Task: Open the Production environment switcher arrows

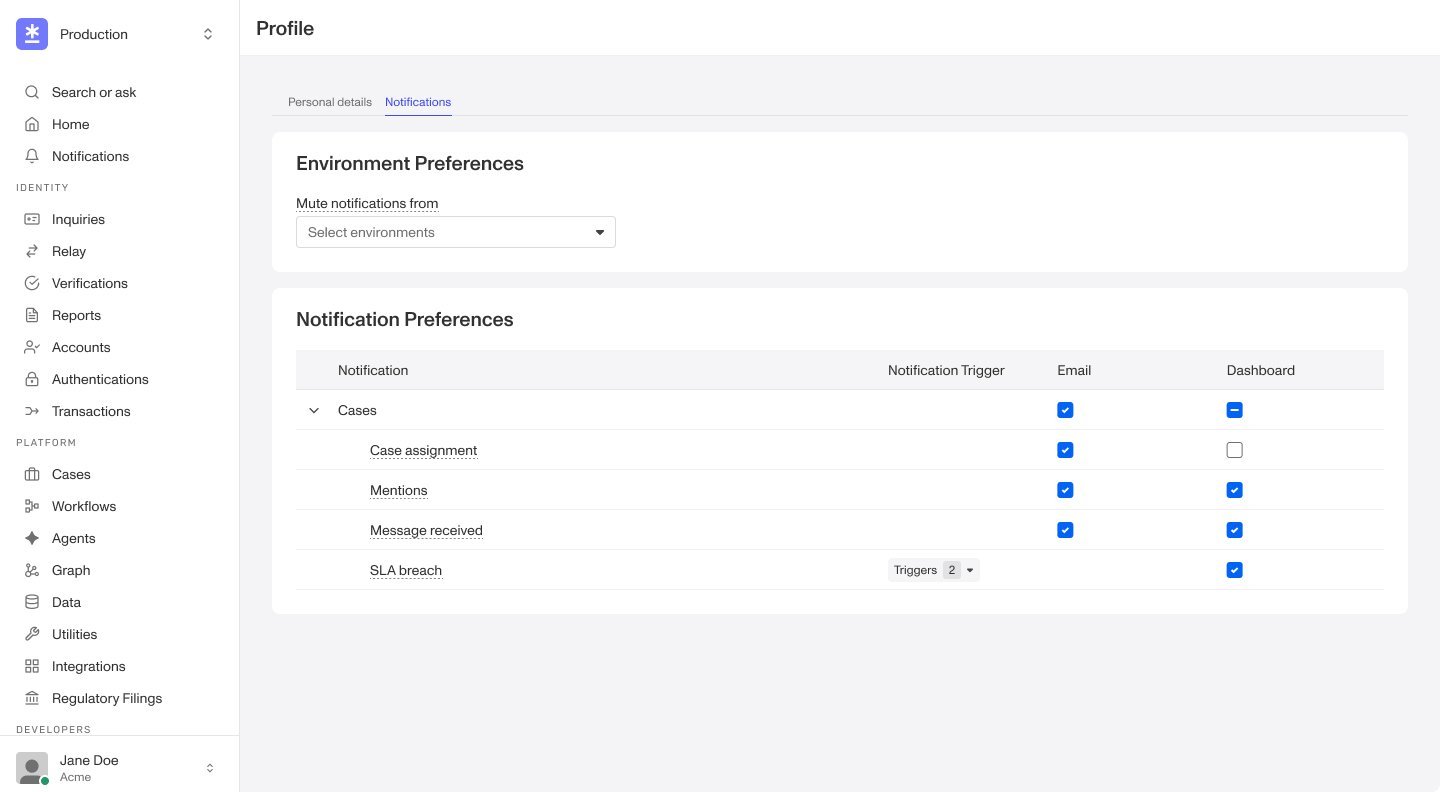Action: click(208, 34)
